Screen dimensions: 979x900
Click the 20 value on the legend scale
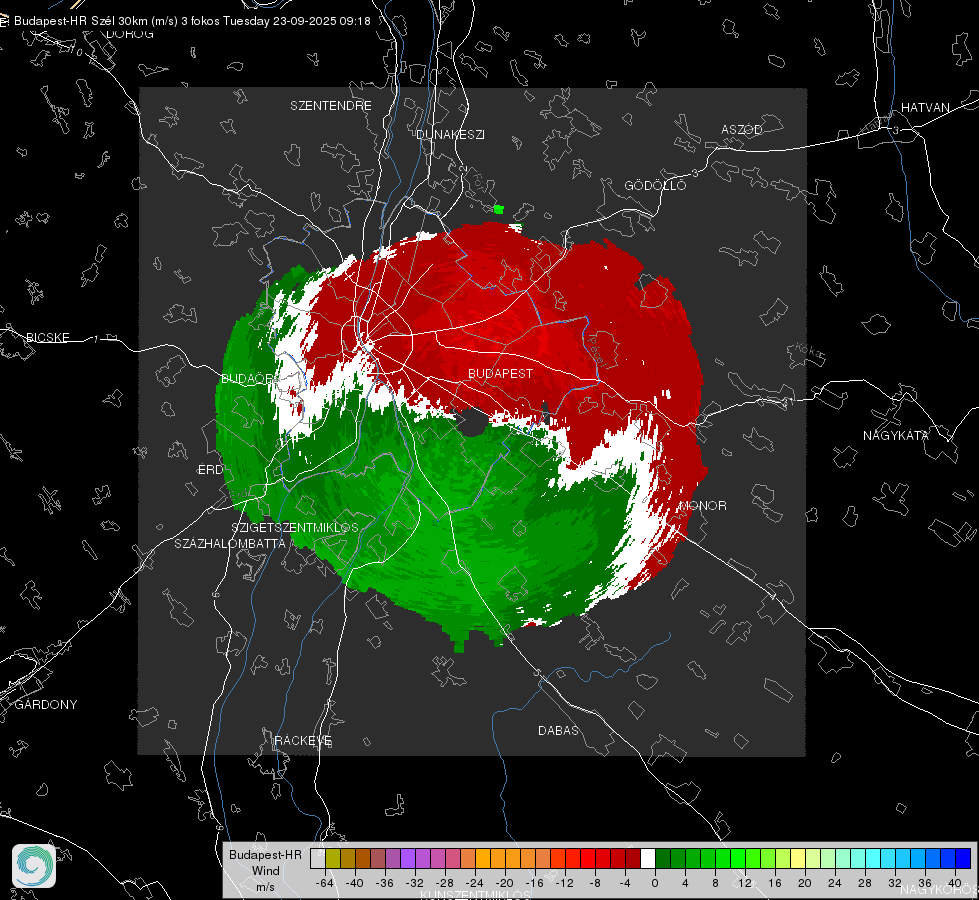805,883
